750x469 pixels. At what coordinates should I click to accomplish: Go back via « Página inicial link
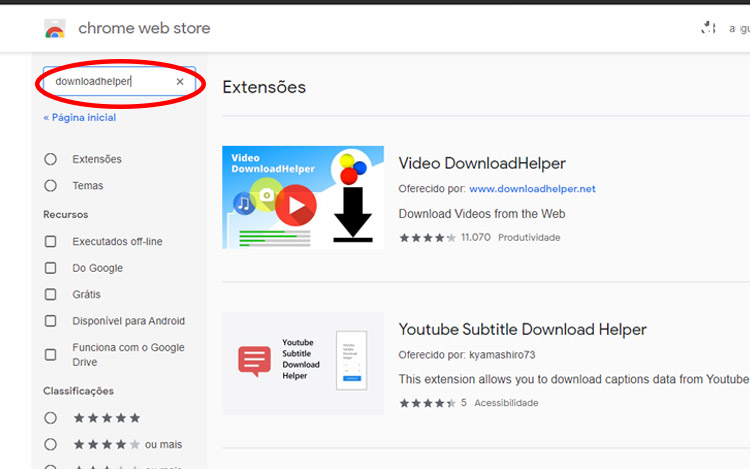click(x=79, y=118)
